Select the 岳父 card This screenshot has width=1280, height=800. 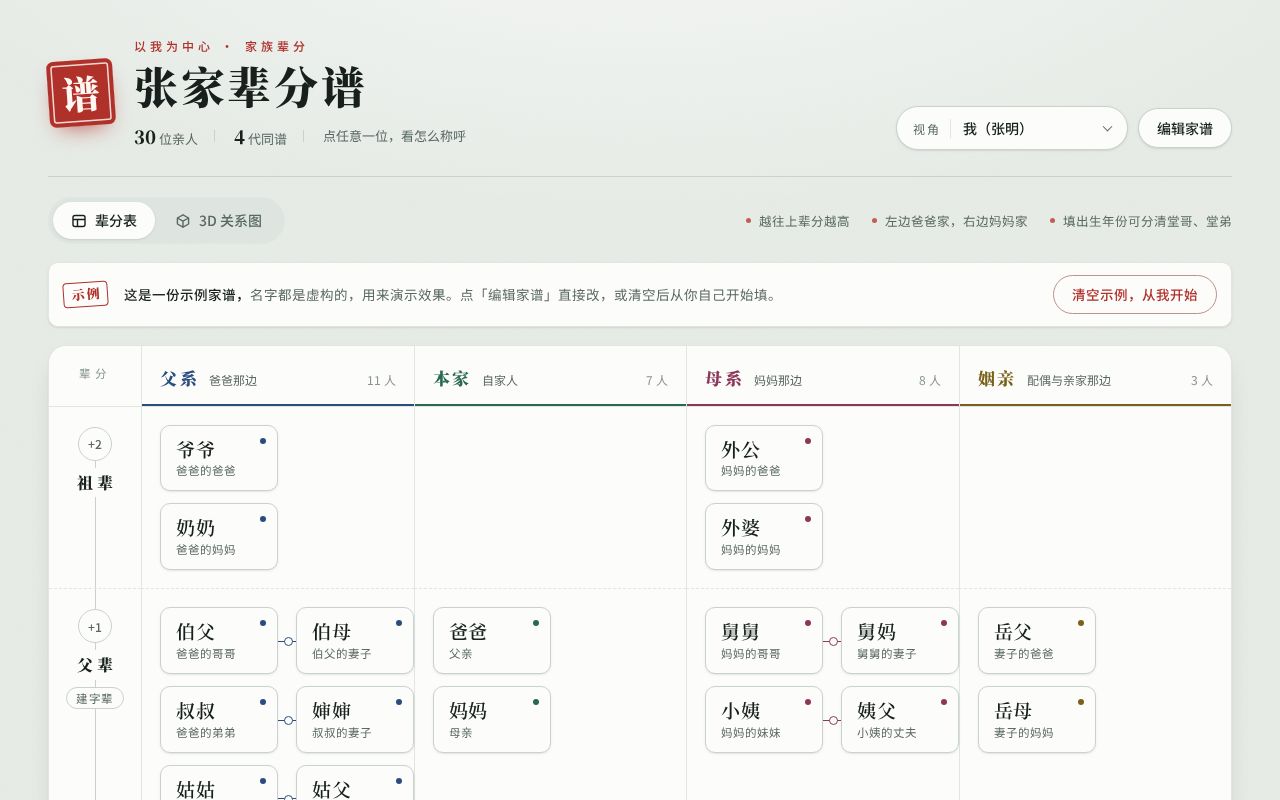click(x=1037, y=641)
